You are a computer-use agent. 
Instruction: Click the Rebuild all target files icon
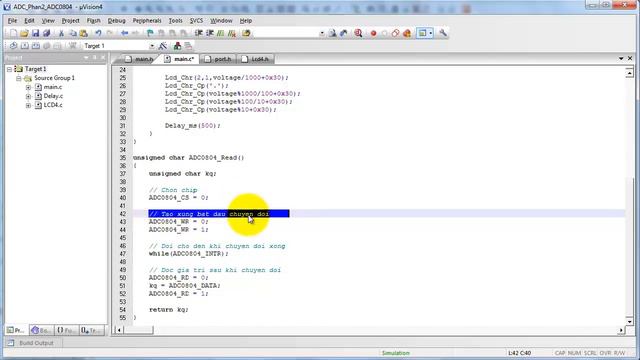[x=36, y=46]
